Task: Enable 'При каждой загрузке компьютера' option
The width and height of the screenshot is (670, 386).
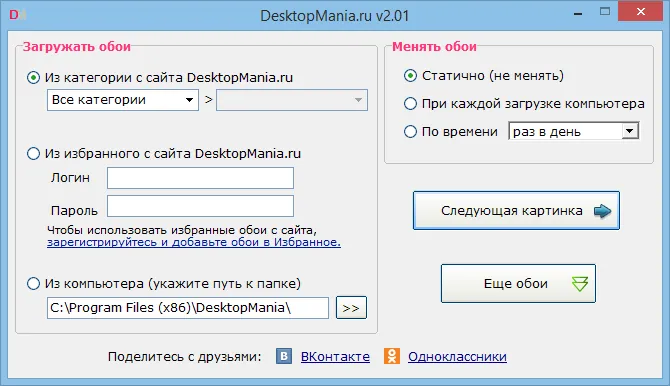Action: pos(410,103)
